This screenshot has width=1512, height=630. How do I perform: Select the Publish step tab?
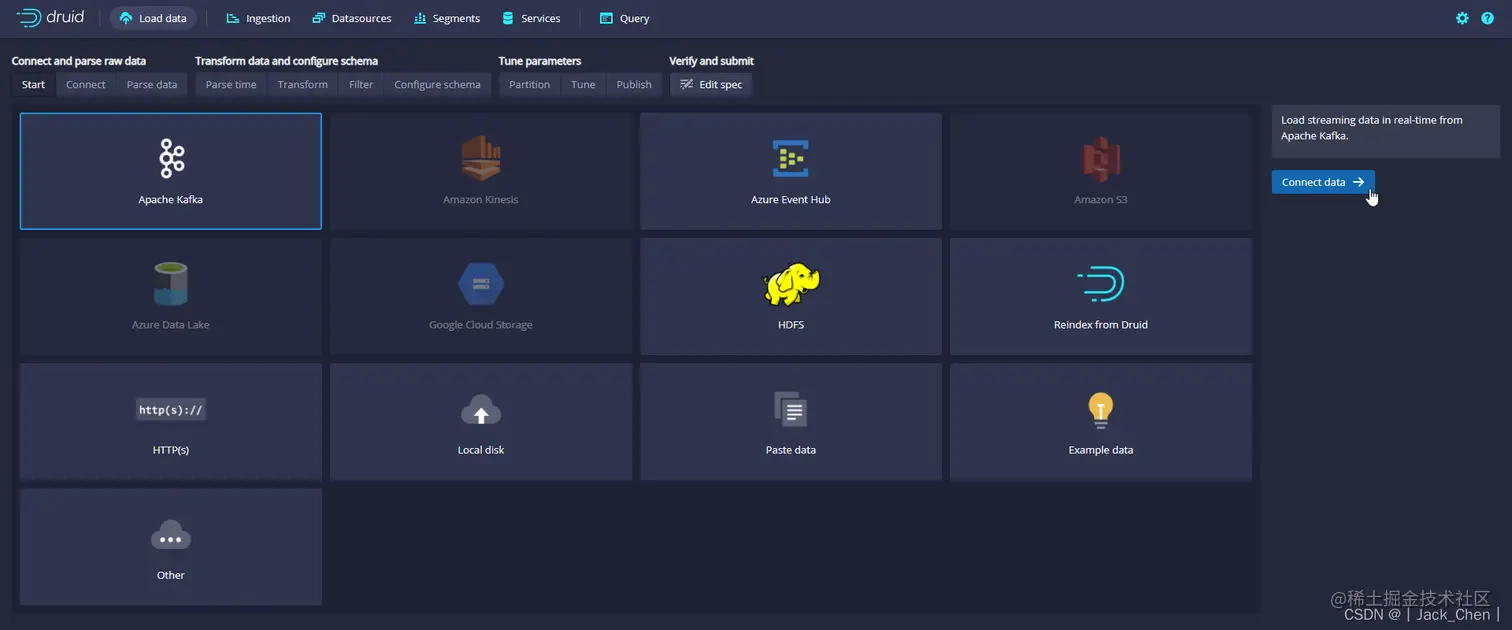(634, 85)
